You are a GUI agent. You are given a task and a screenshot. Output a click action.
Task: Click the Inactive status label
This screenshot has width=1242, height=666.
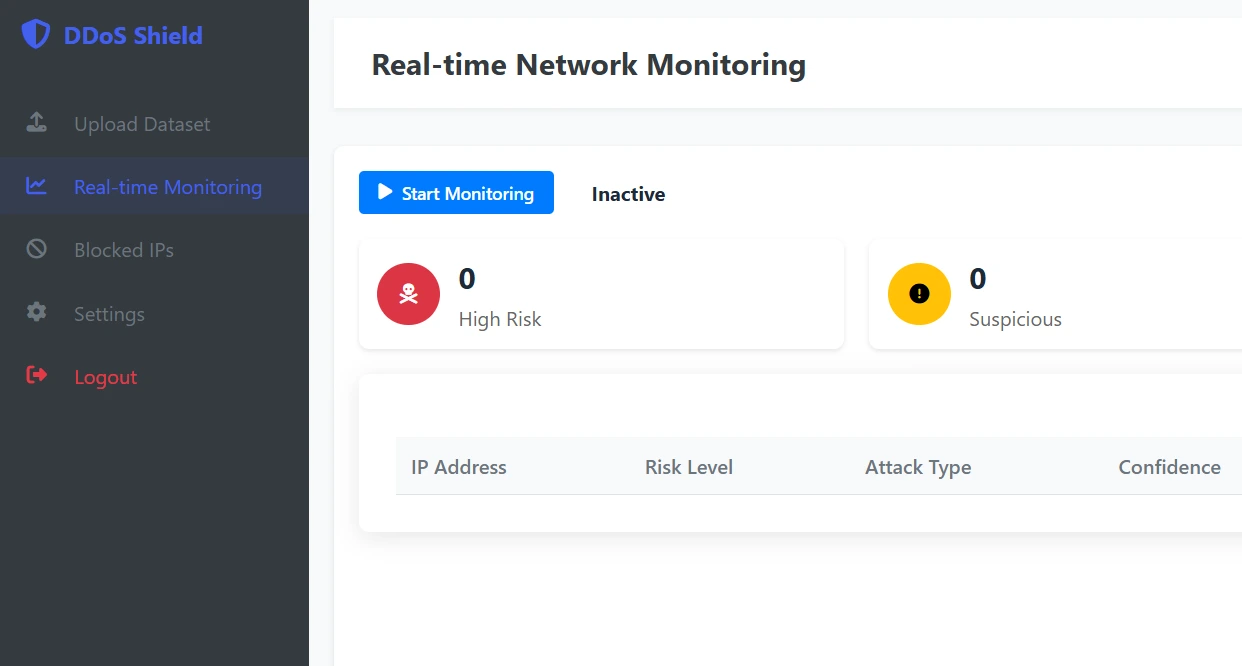click(628, 194)
